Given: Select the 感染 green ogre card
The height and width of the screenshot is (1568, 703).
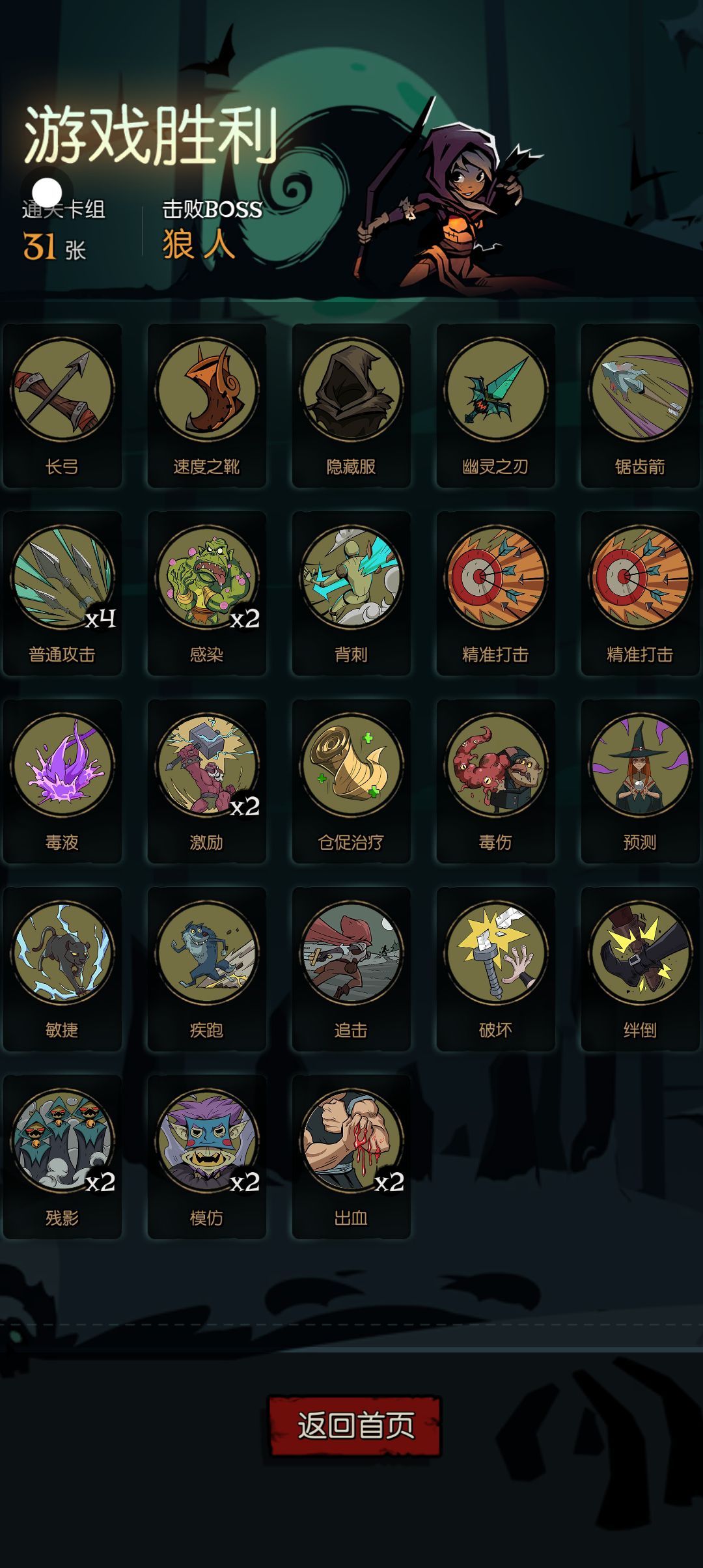Looking at the screenshot, I should point(207,576).
